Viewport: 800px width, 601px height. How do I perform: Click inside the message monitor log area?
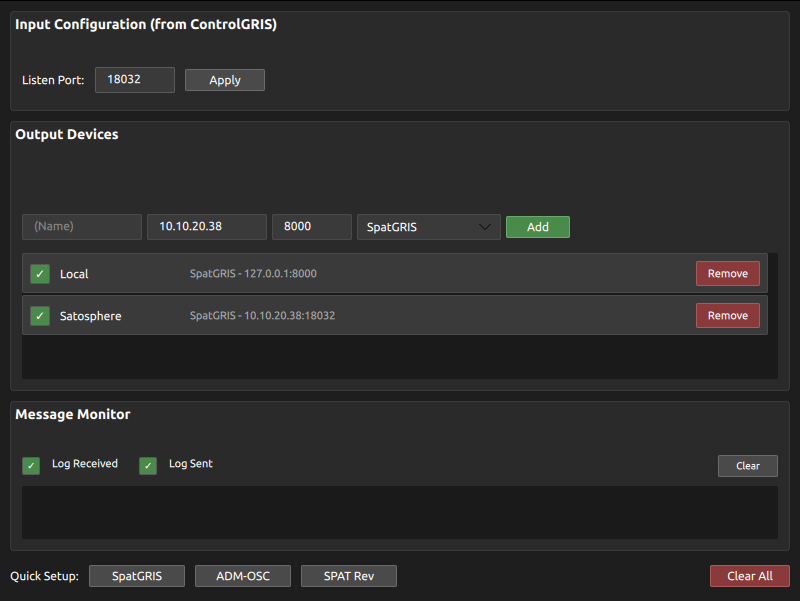point(400,513)
